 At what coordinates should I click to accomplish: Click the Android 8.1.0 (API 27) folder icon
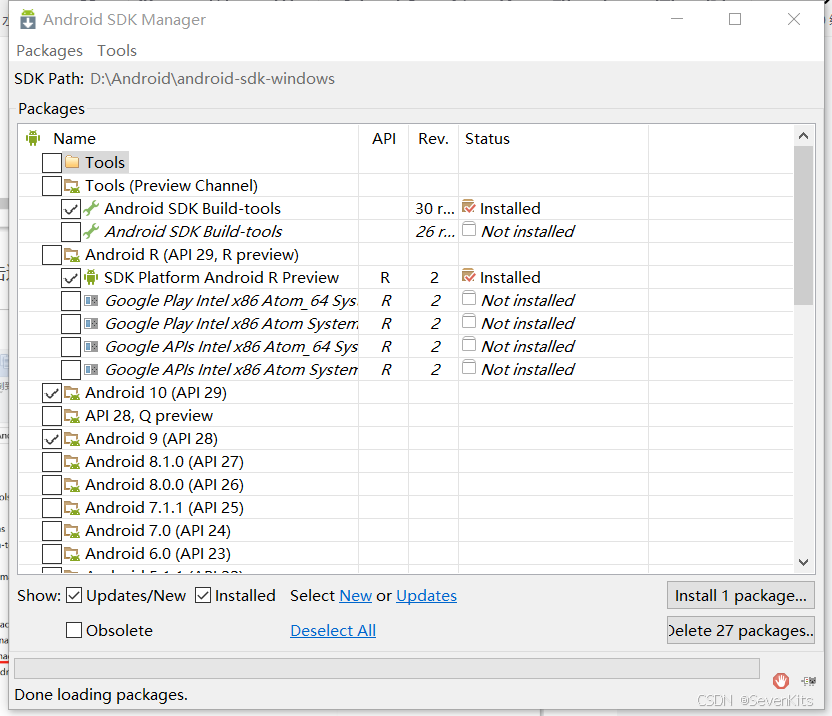[72, 461]
